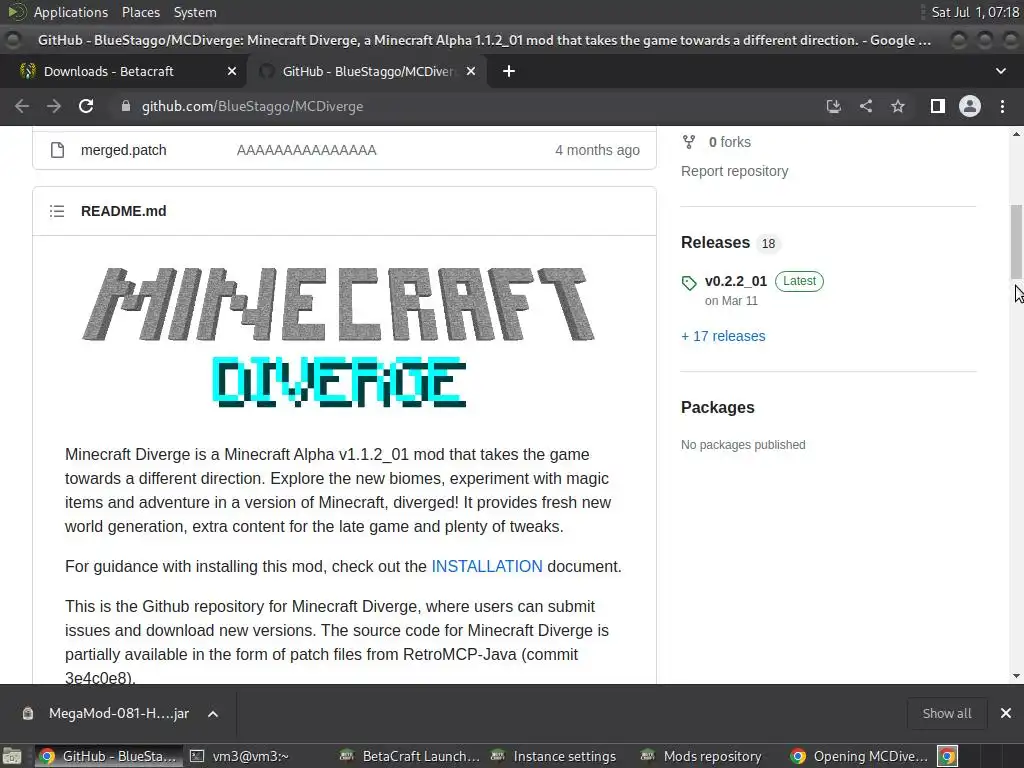Click the releases count badge 18
Screen dimensions: 1024x768
point(768,244)
